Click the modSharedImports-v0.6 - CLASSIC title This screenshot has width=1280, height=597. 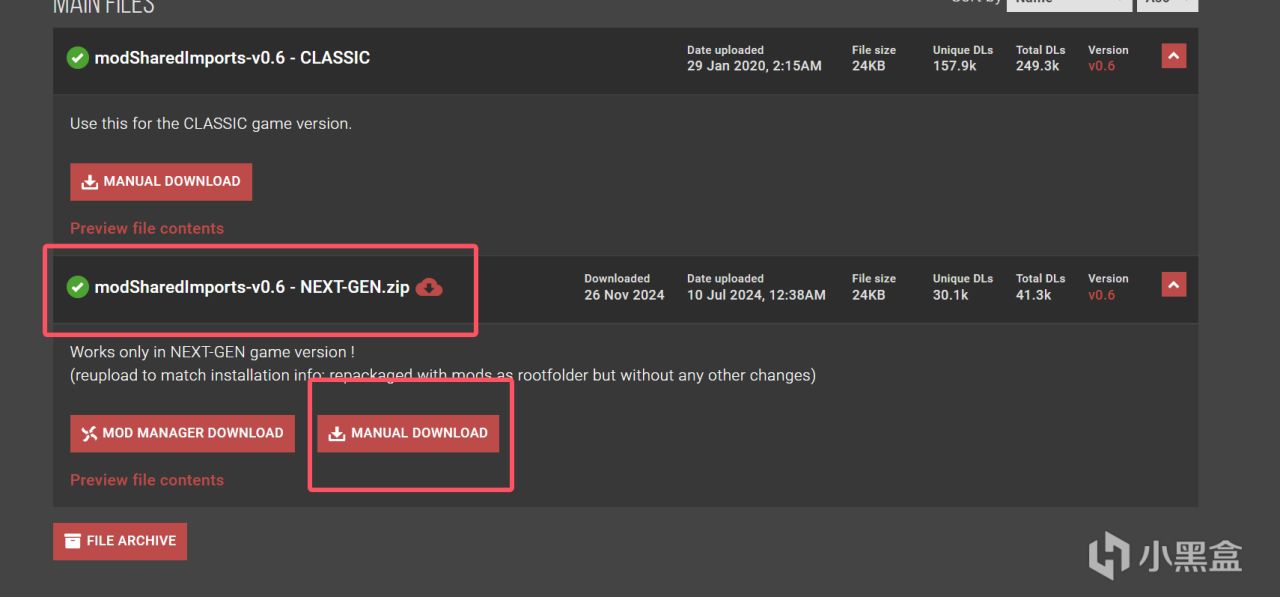pos(232,58)
